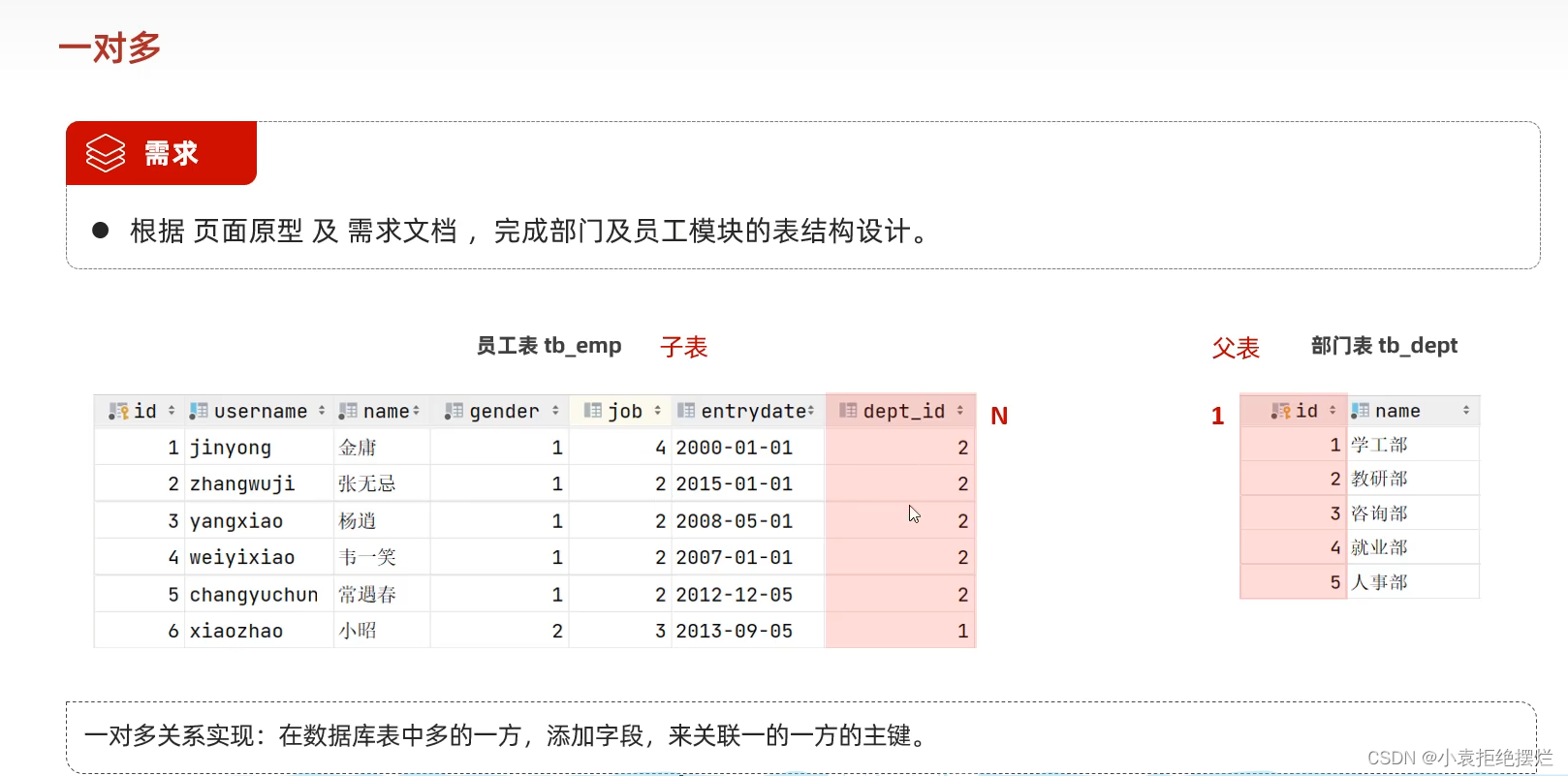Click the 部门表 tb_dept table title

click(1384, 346)
